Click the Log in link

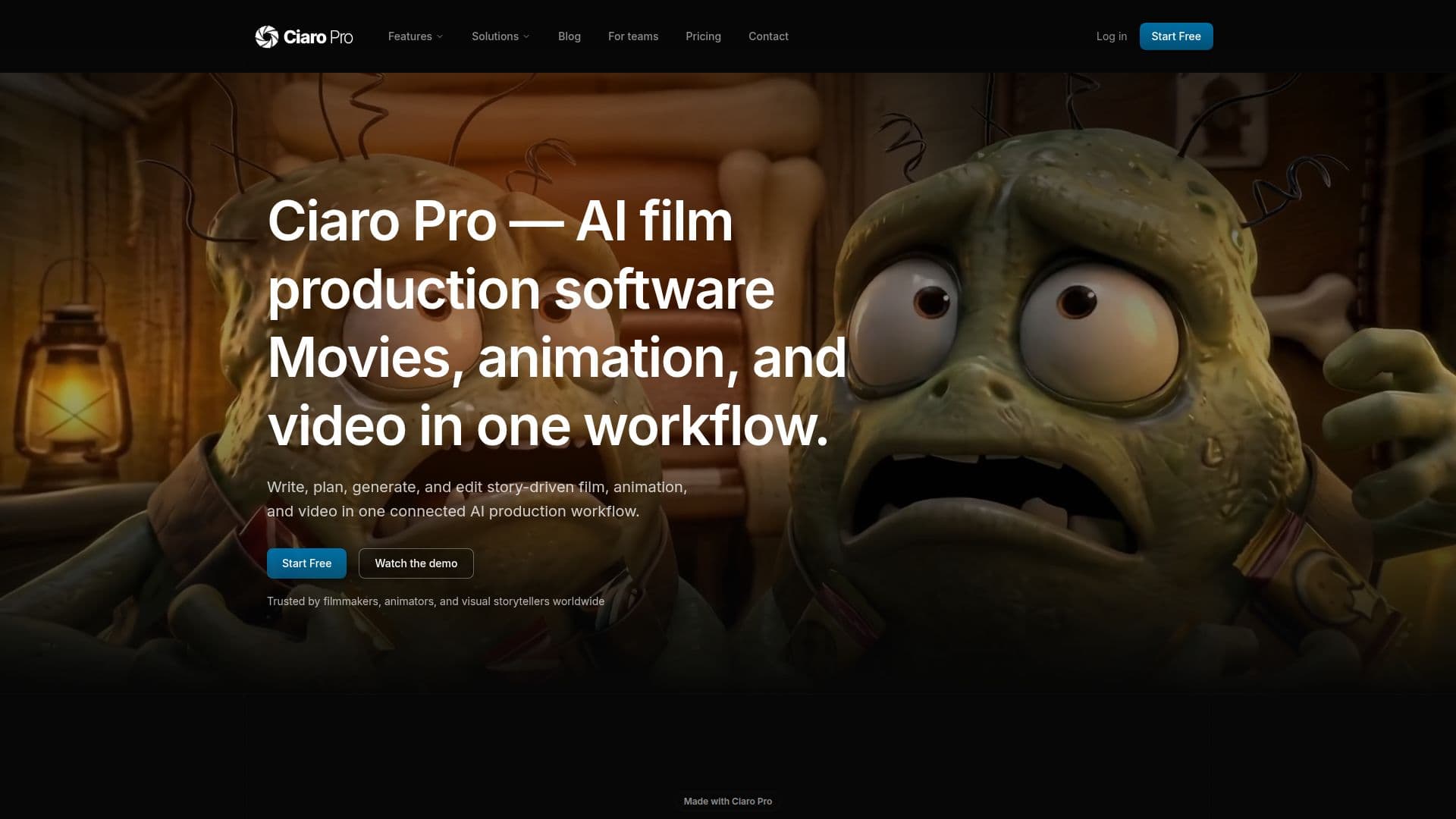(x=1111, y=36)
